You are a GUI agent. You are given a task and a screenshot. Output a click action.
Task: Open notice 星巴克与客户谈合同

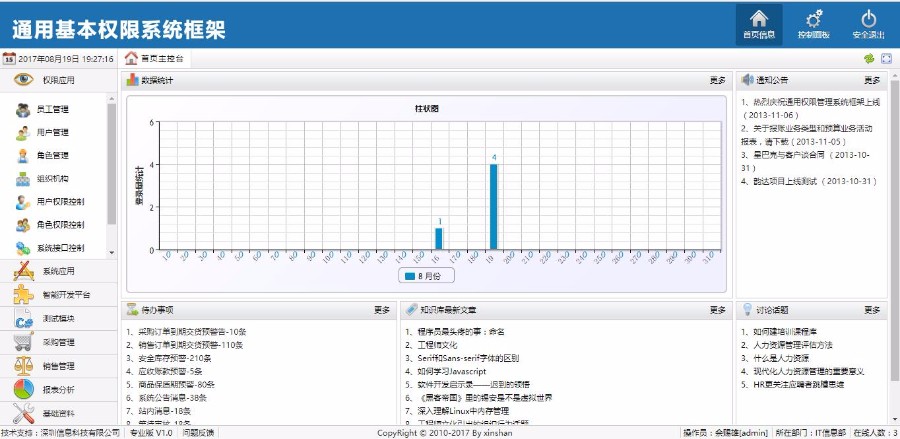(x=805, y=161)
